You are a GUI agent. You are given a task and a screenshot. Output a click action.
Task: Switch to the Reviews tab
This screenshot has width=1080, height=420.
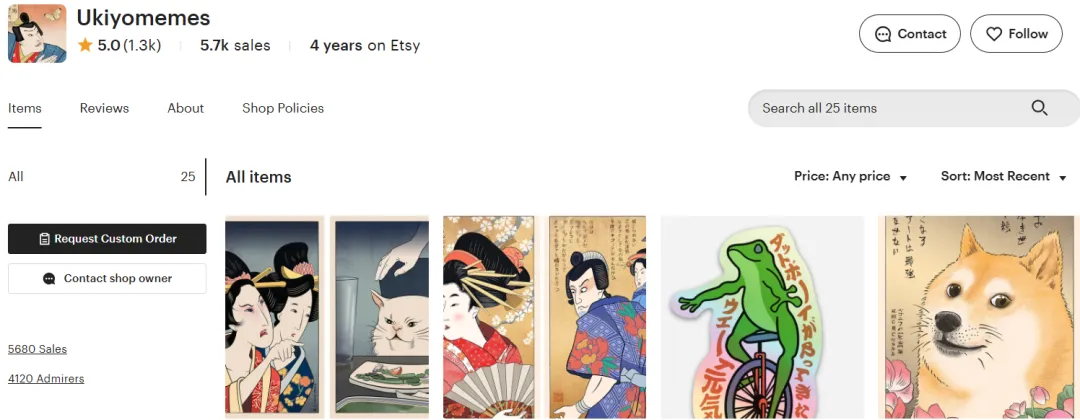[x=104, y=108]
